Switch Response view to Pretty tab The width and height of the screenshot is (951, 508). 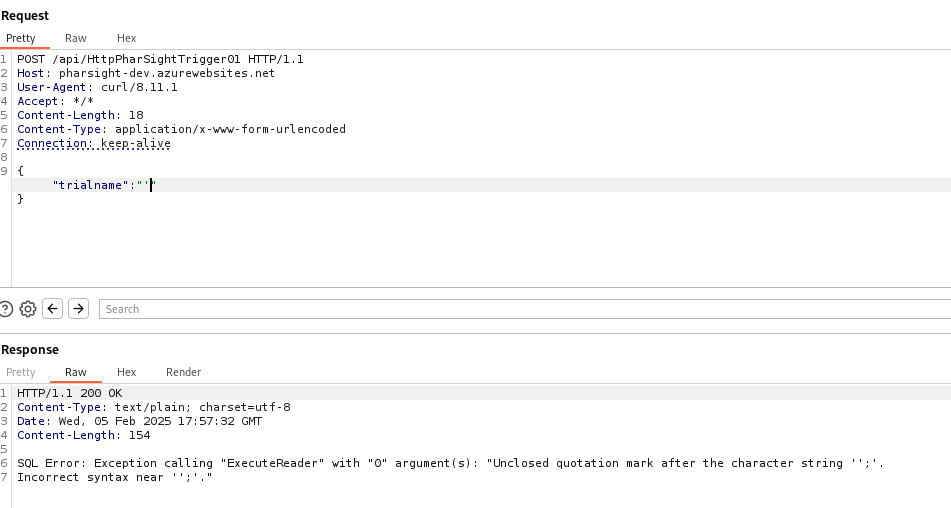pos(21,372)
